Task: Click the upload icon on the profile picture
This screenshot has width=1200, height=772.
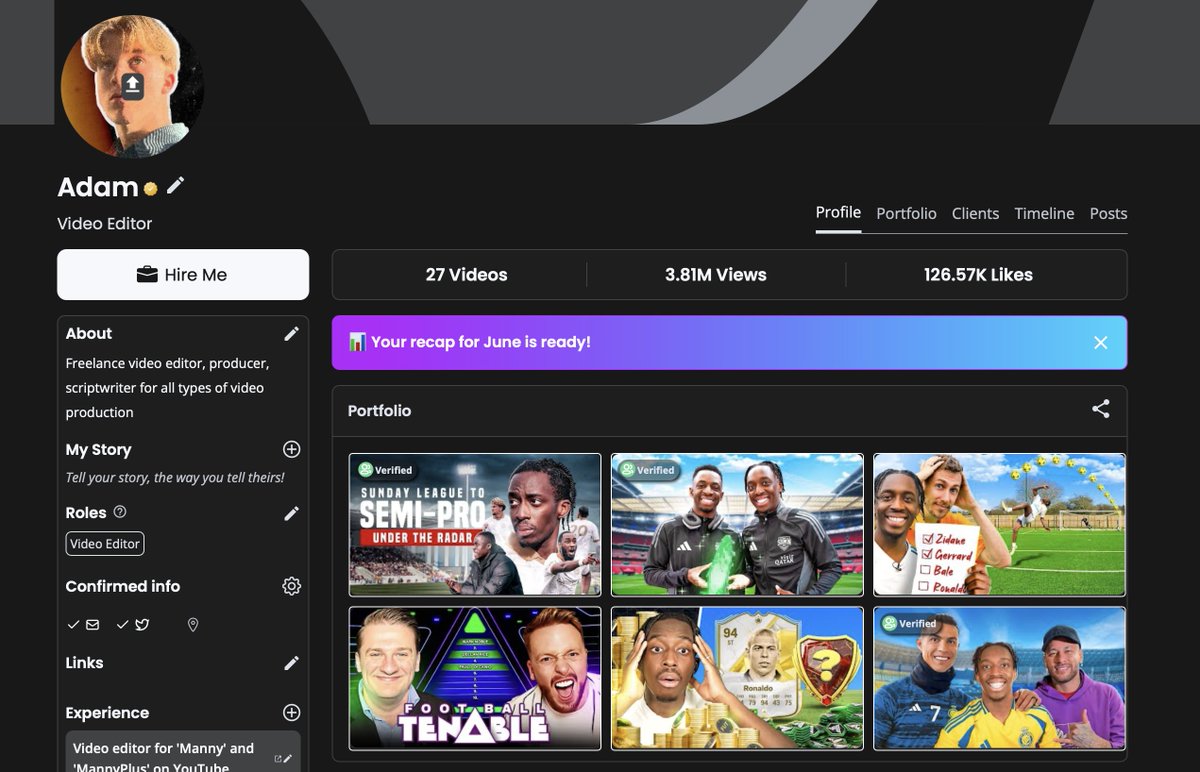Action: pos(131,88)
